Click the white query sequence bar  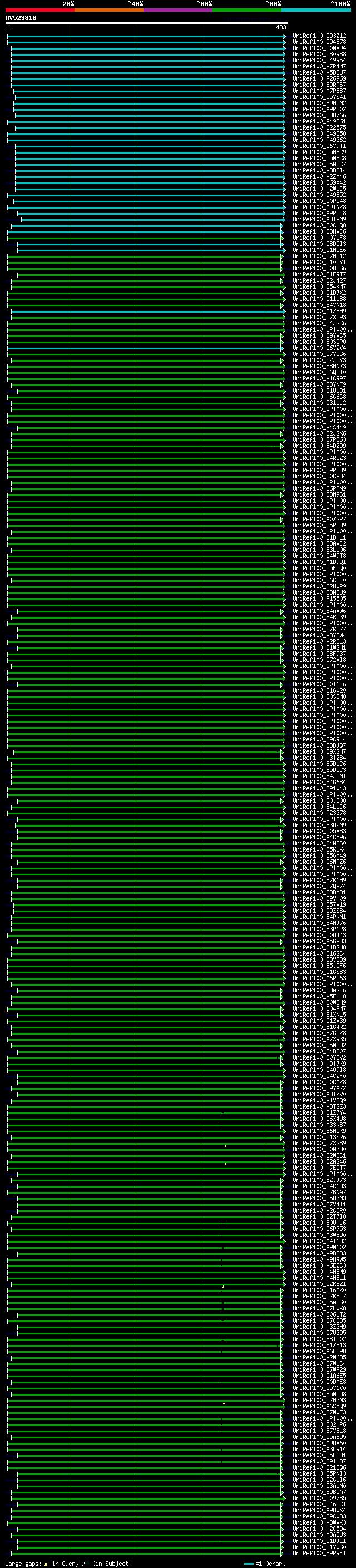click(147, 23)
